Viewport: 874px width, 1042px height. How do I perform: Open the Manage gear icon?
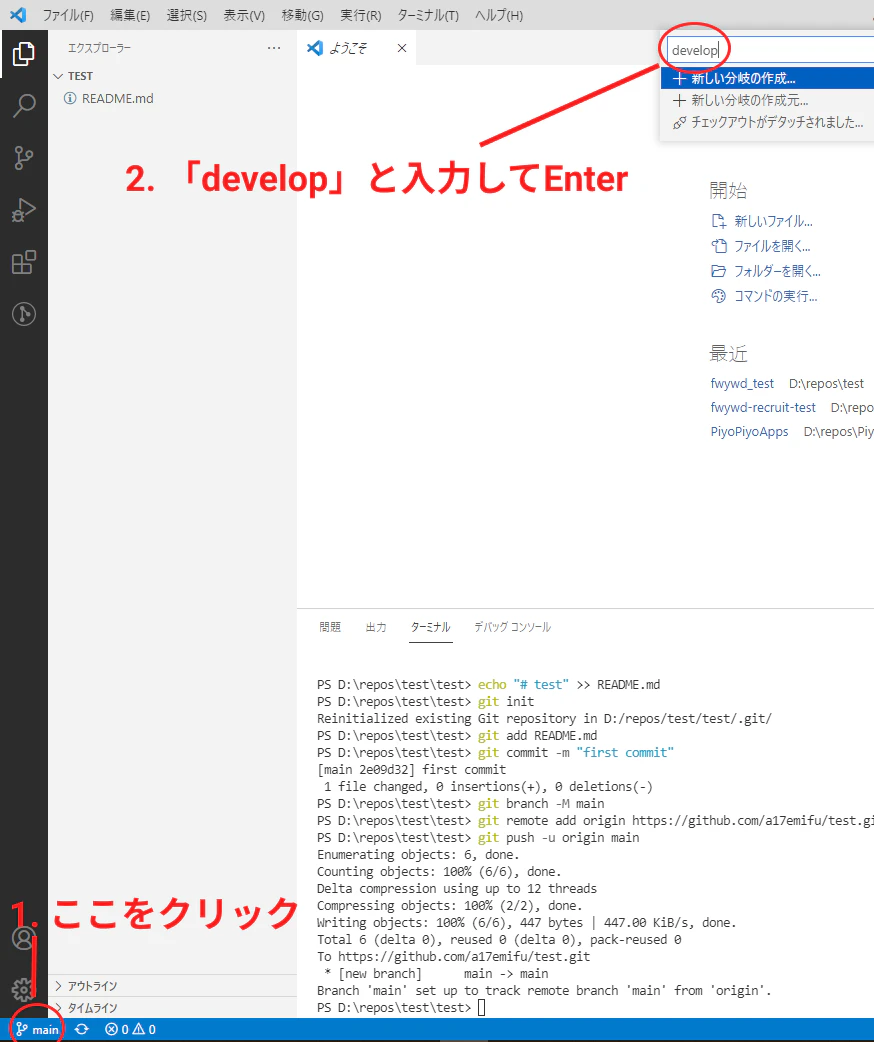pyautogui.click(x=24, y=990)
